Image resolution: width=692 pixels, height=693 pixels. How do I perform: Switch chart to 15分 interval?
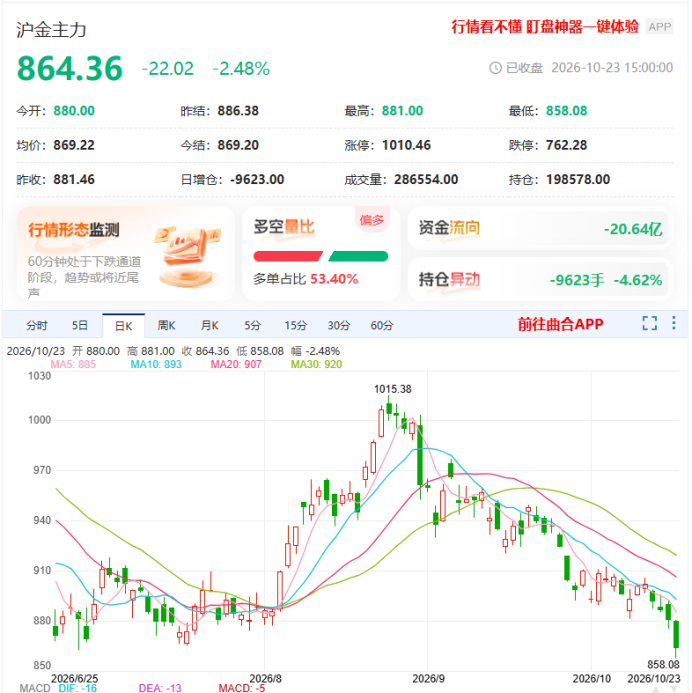tap(296, 326)
